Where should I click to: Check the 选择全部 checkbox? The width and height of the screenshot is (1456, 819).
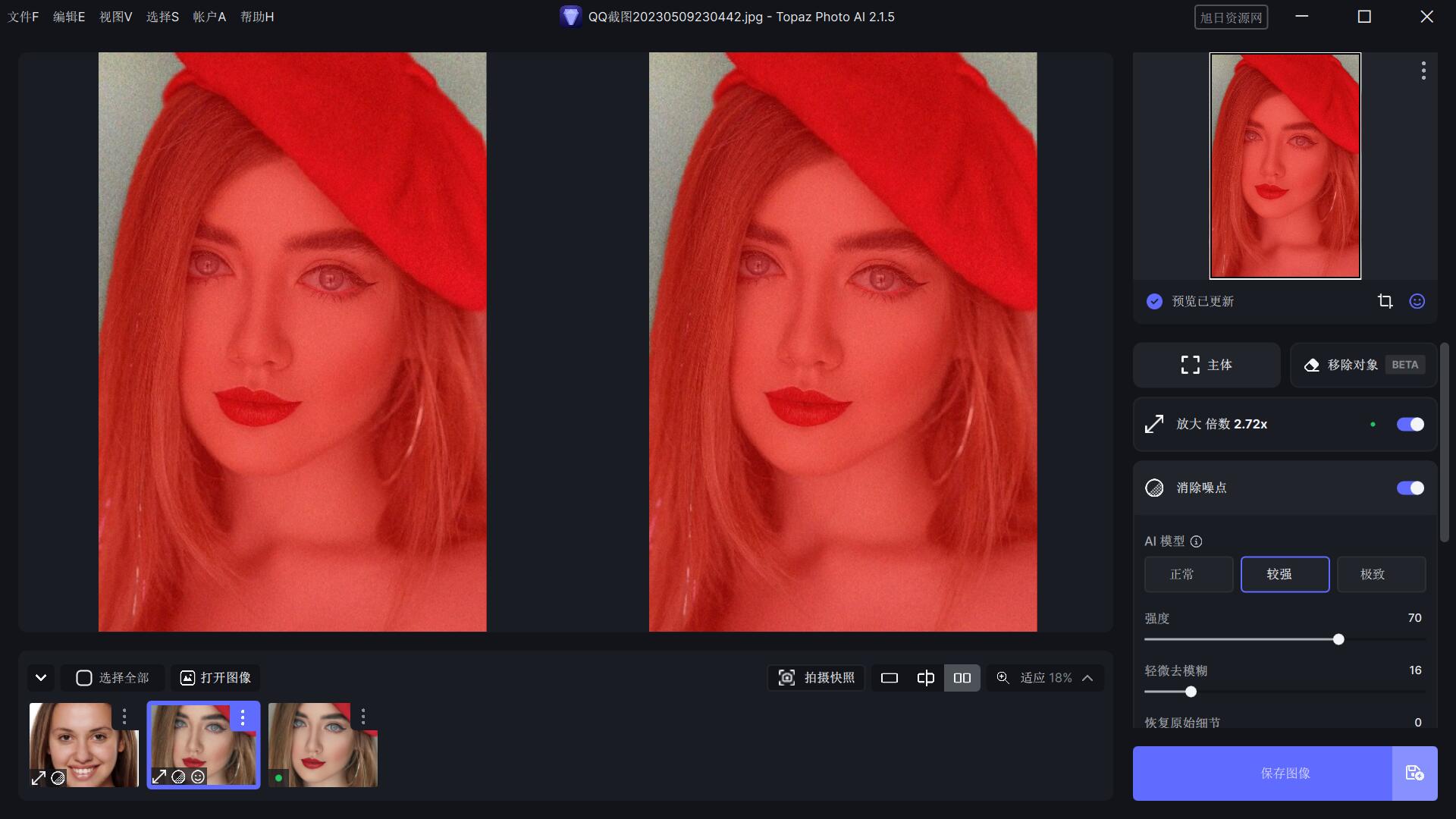pos(84,678)
